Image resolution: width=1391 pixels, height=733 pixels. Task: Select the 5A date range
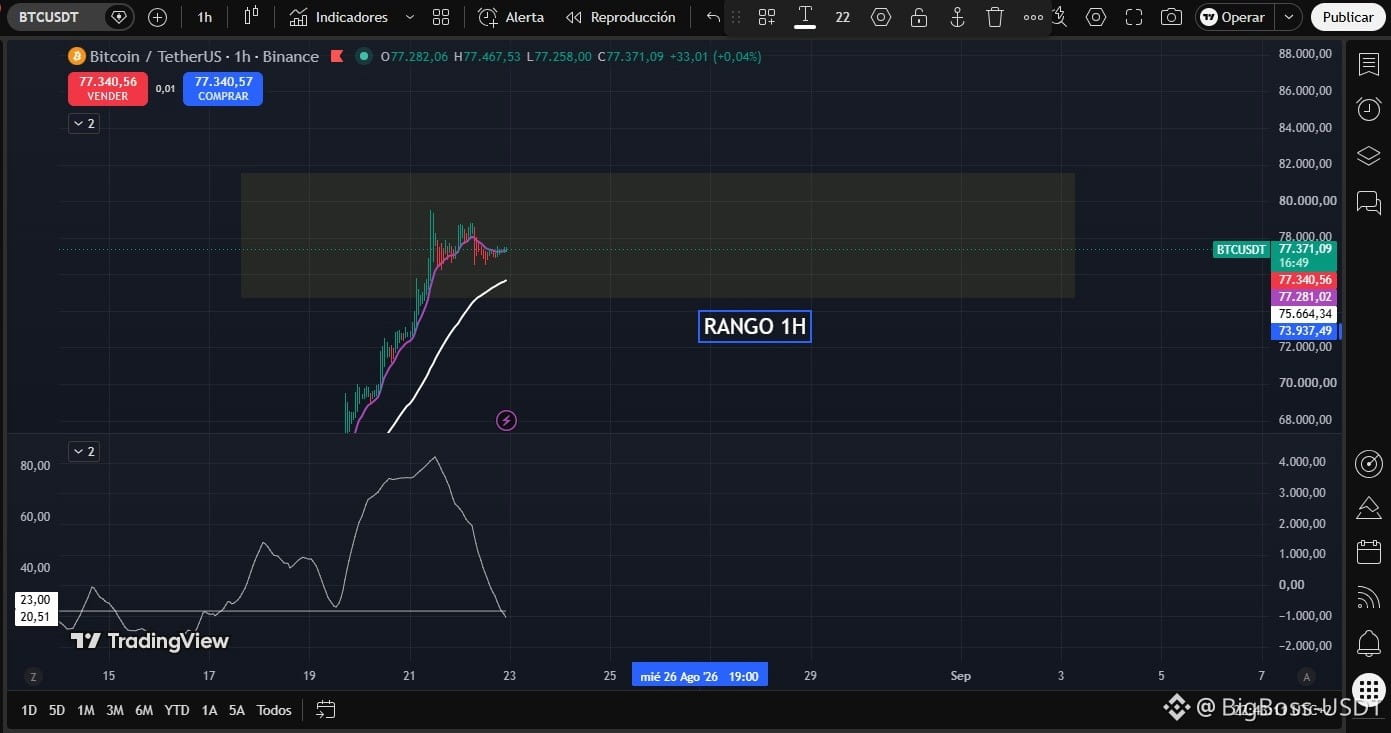[x=237, y=710]
